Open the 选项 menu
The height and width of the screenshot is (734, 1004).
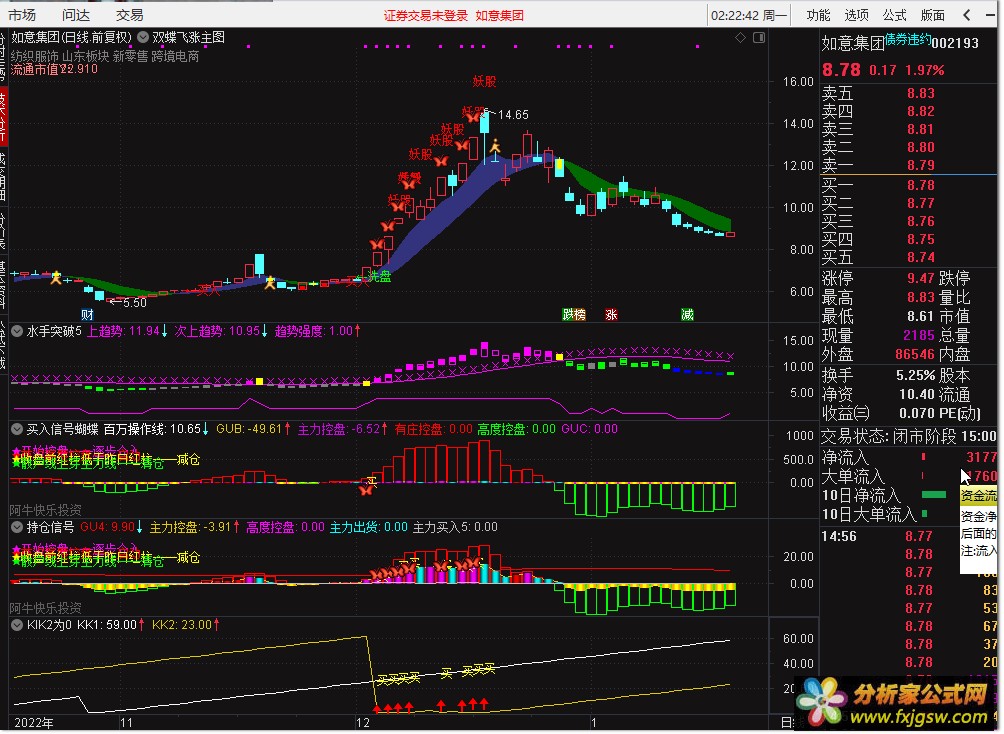click(x=856, y=15)
